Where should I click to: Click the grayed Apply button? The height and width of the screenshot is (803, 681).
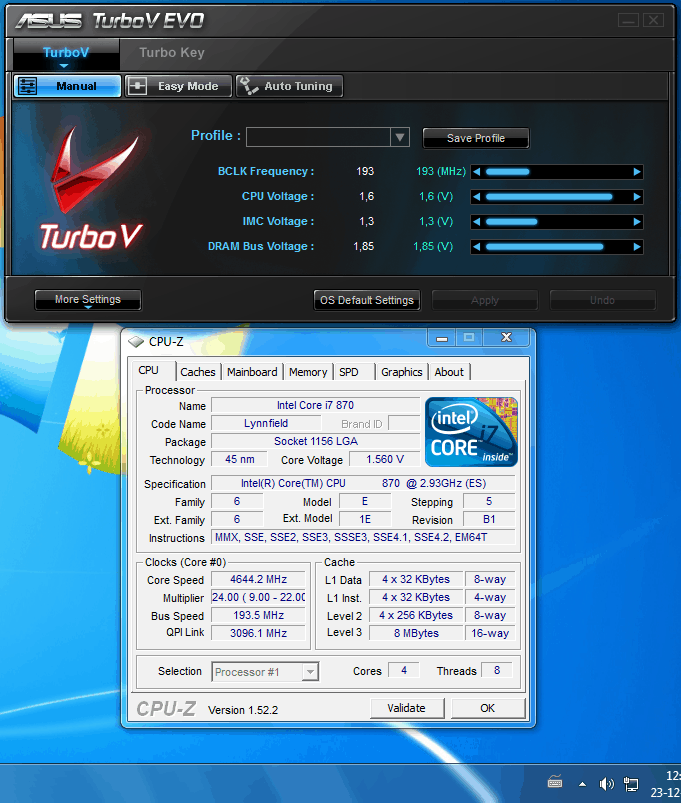tap(484, 300)
